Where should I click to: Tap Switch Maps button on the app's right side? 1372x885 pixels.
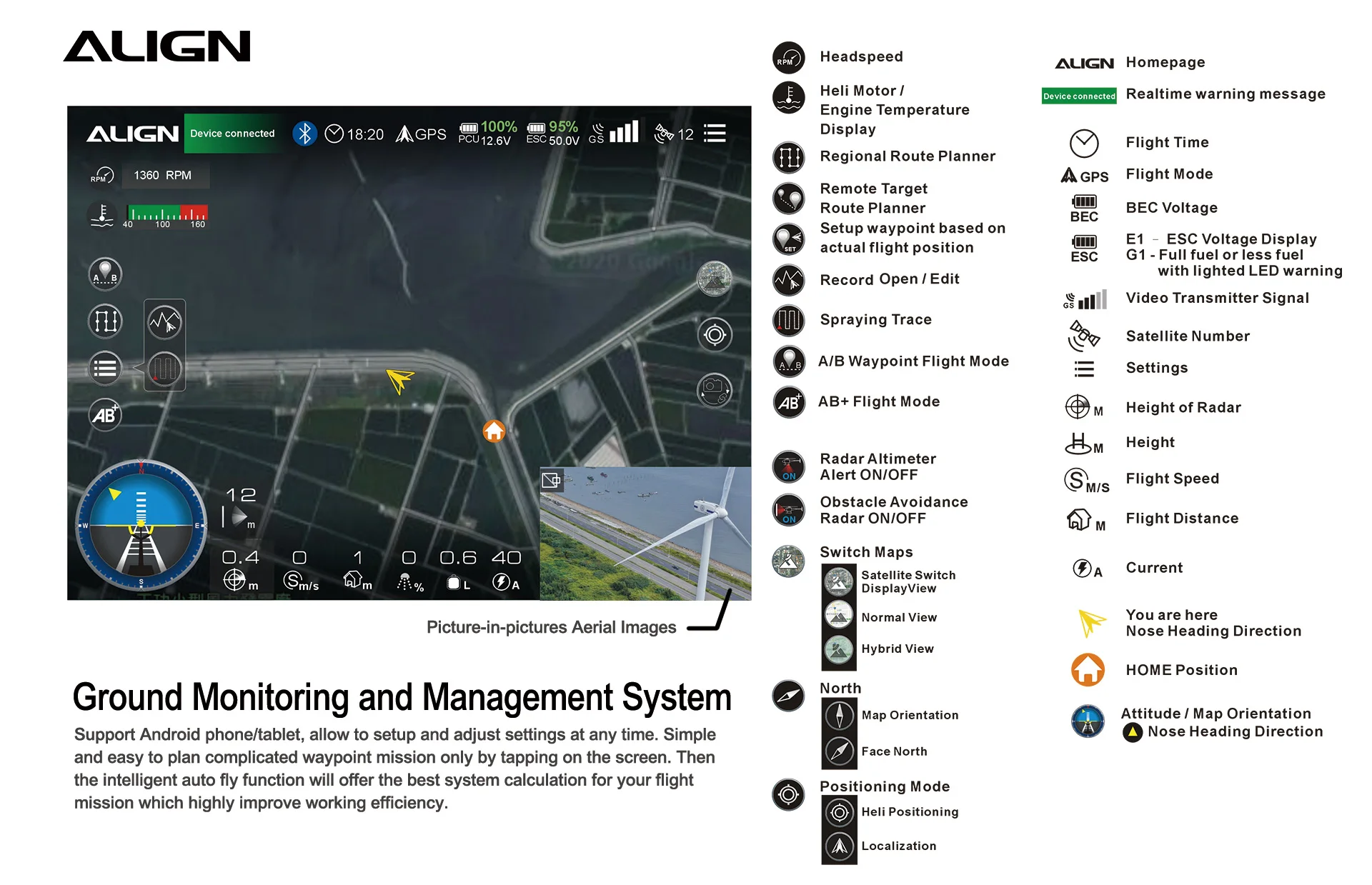click(715, 279)
